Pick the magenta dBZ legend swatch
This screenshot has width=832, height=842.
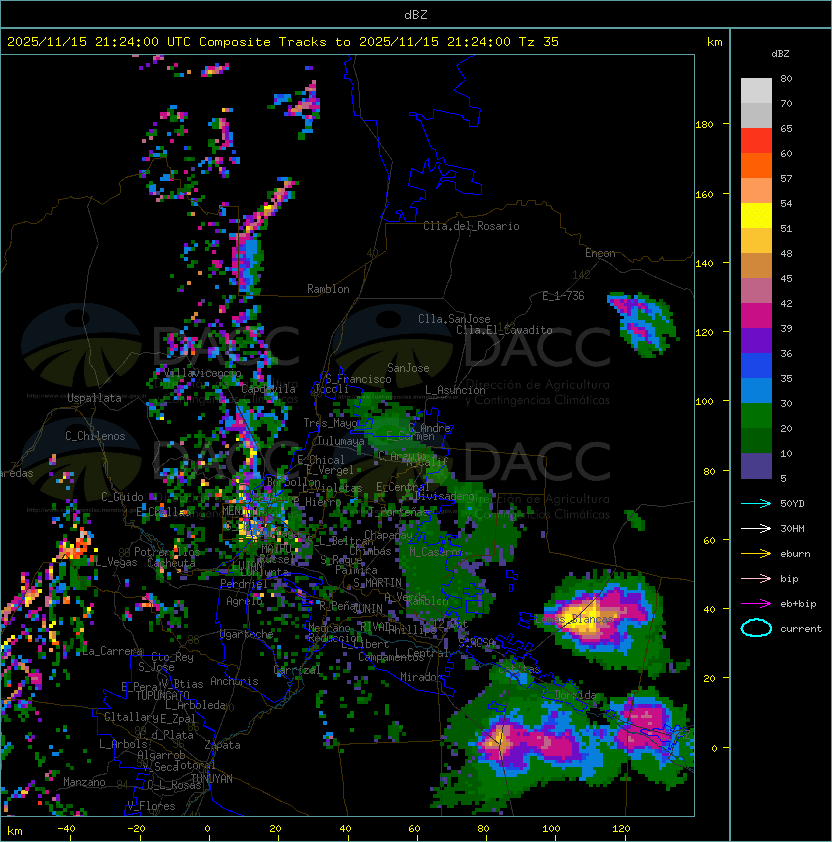point(756,315)
